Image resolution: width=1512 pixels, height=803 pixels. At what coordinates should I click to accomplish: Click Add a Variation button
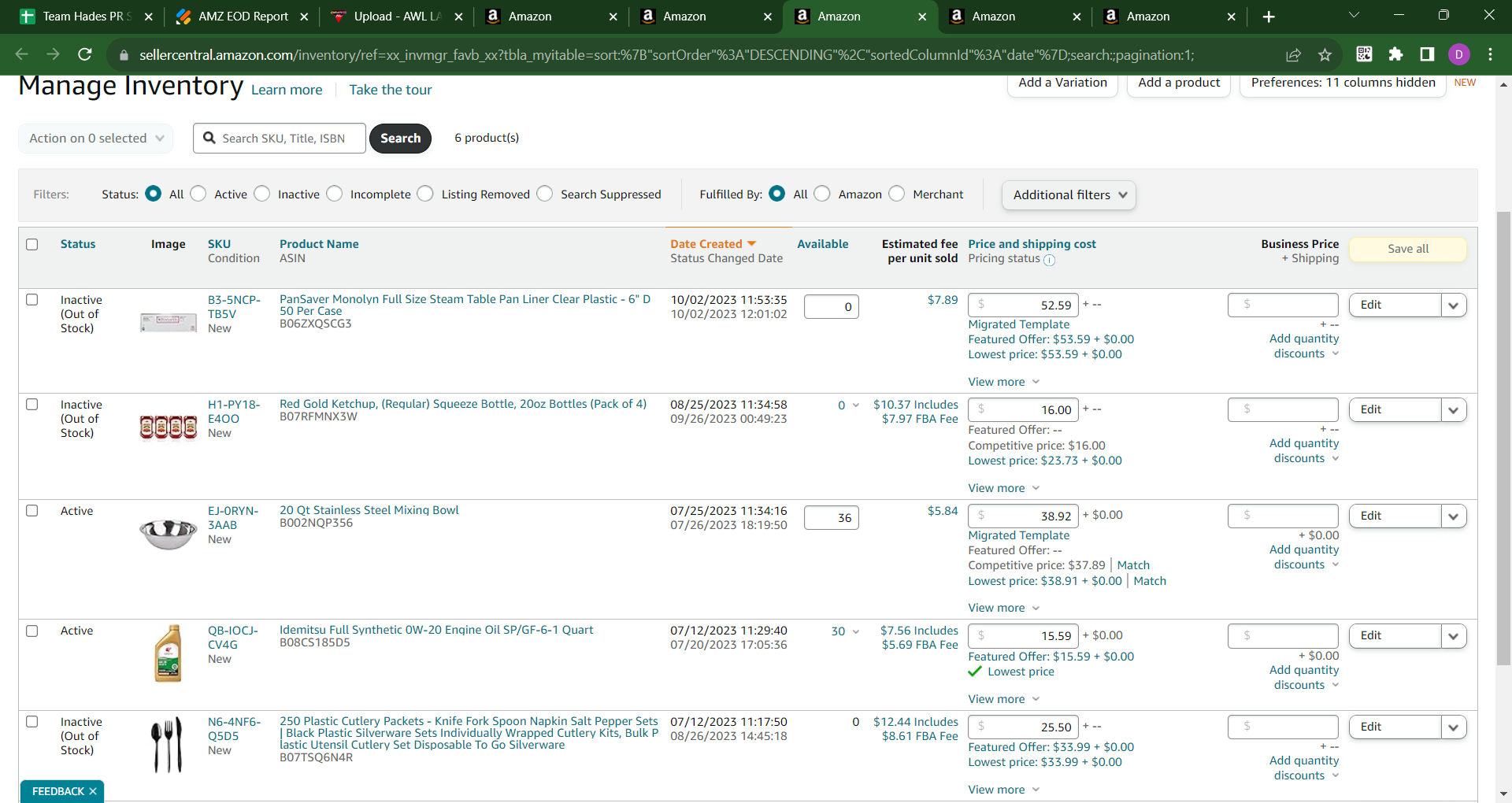point(1062,83)
